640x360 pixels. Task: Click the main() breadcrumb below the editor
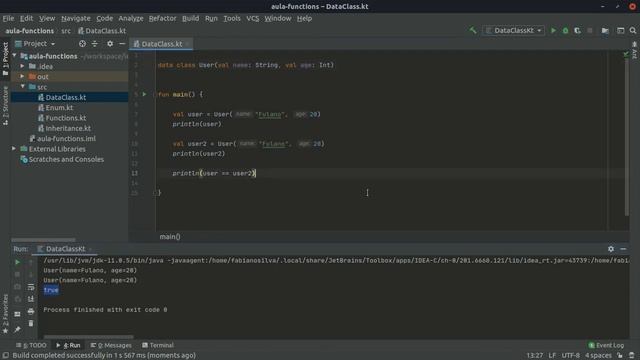(x=170, y=236)
